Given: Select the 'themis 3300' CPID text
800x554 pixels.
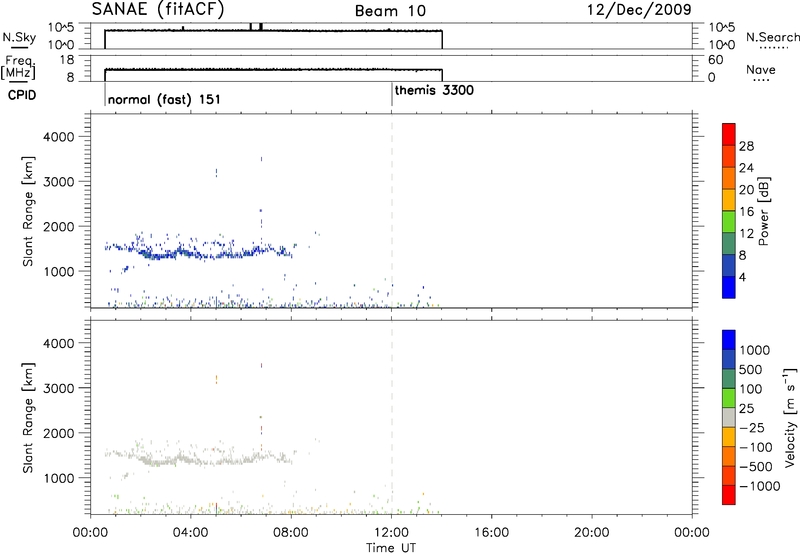Looking at the screenshot, I should [x=434, y=90].
